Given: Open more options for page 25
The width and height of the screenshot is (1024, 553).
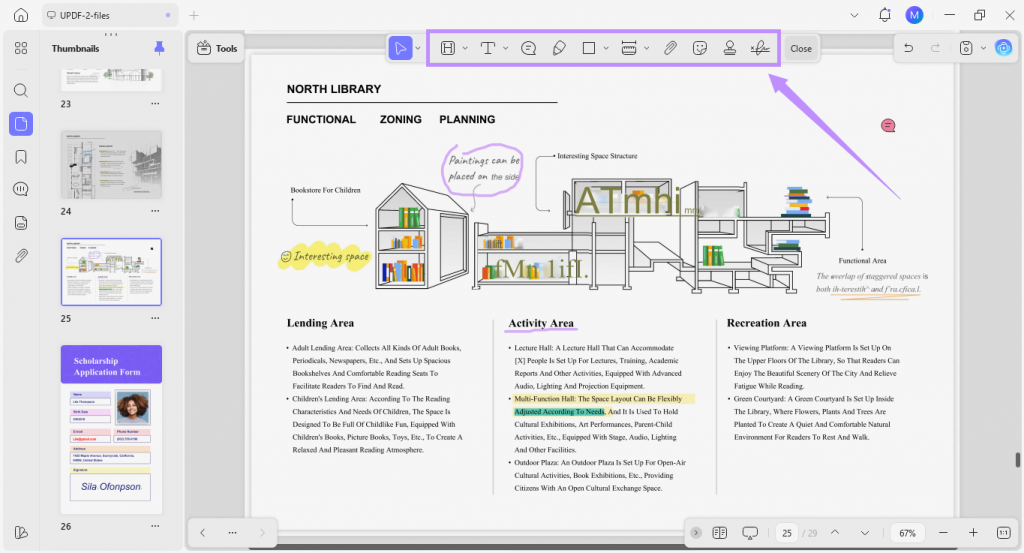Looking at the screenshot, I should point(155,318).
